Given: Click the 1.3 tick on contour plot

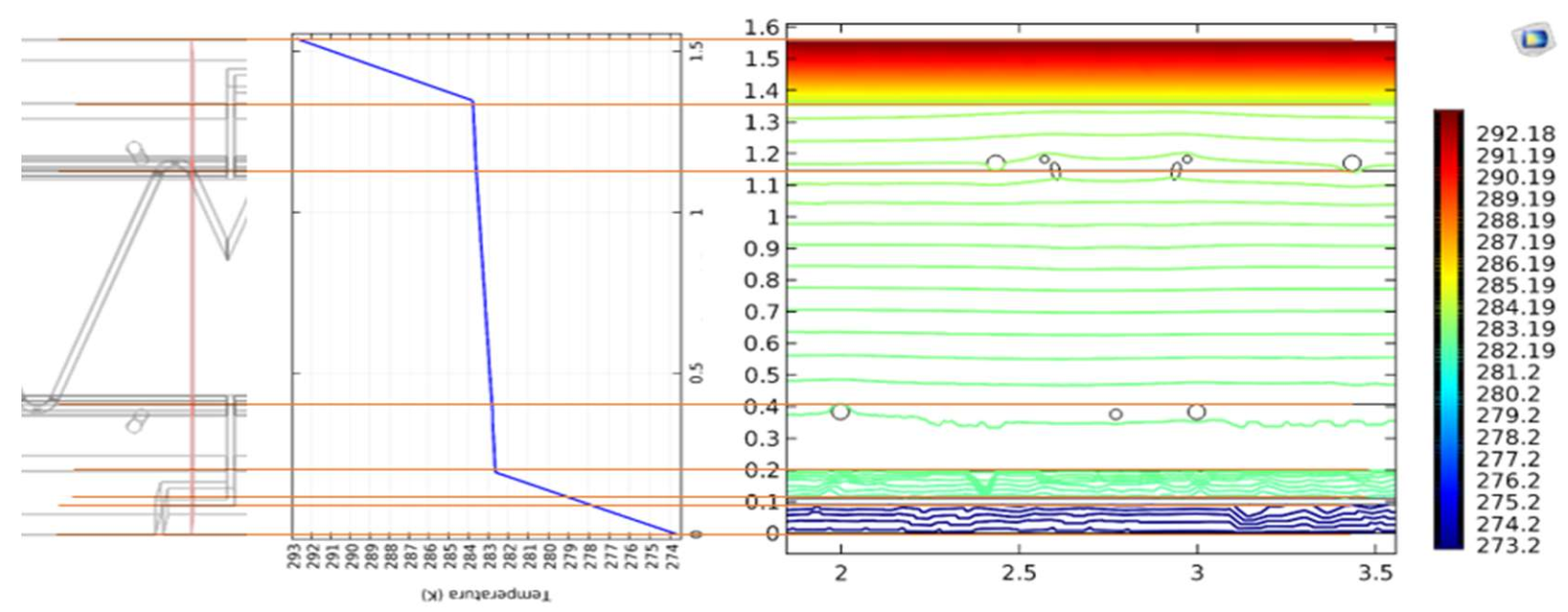Looking at the screenshot, I should [762, 122].
